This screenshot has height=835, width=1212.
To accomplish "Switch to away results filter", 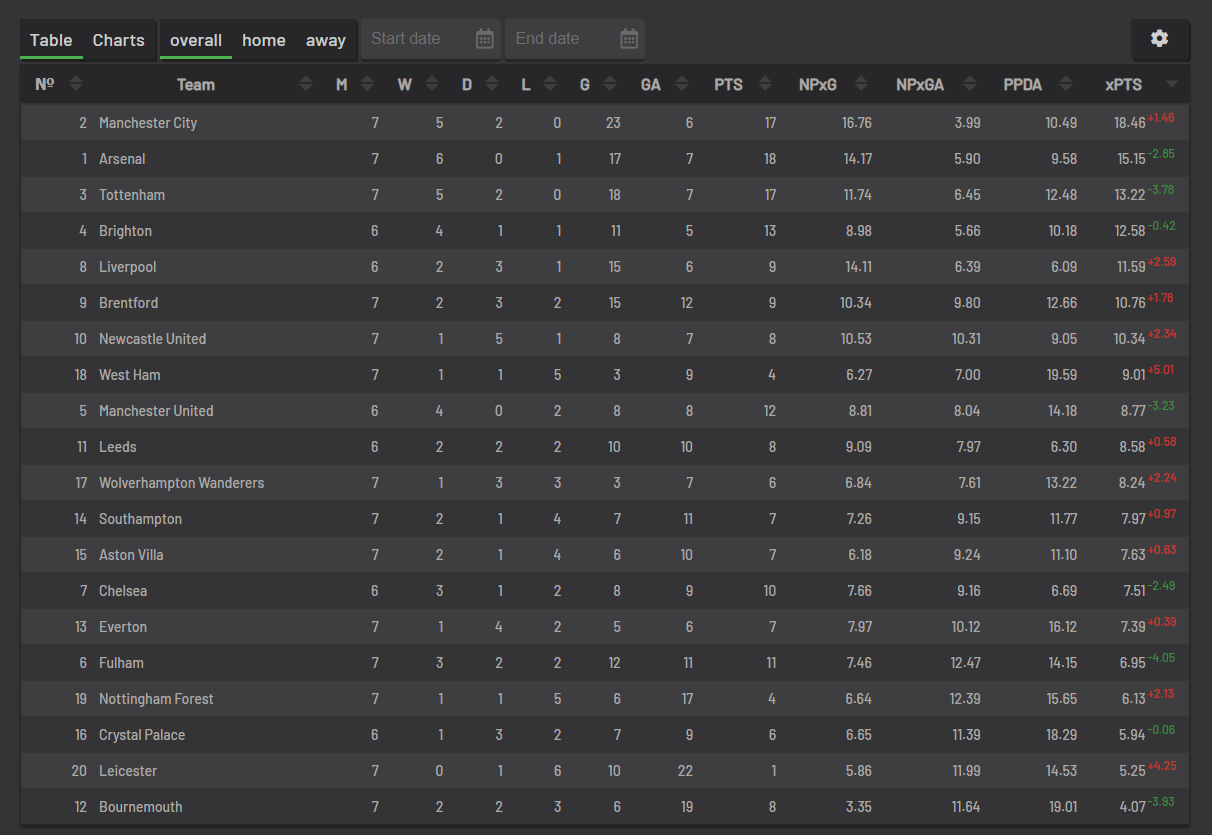I will coord(326,40).
